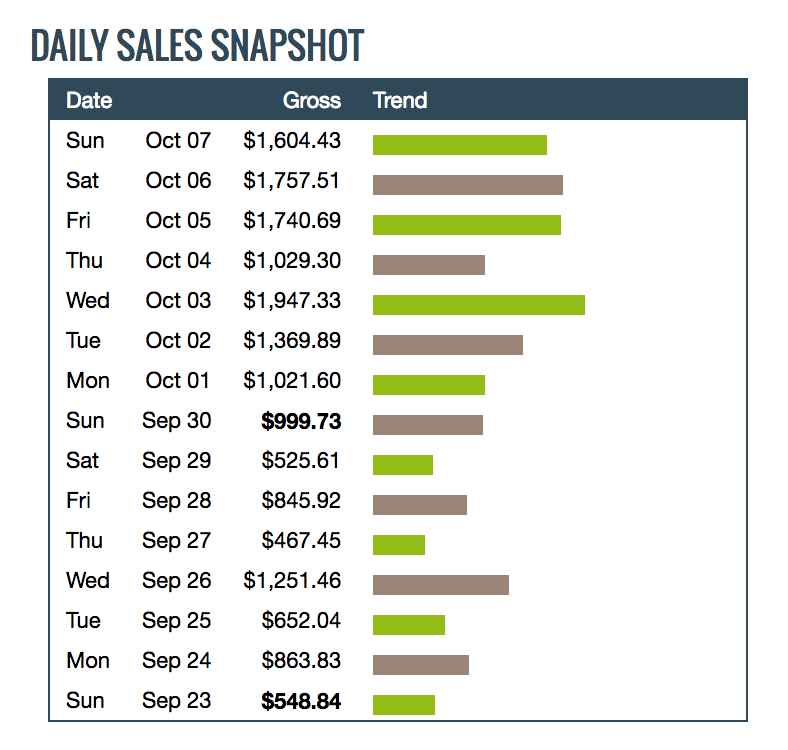
Task: Click the trend bar for Thu Sep 27
Action: coord(398,544)
